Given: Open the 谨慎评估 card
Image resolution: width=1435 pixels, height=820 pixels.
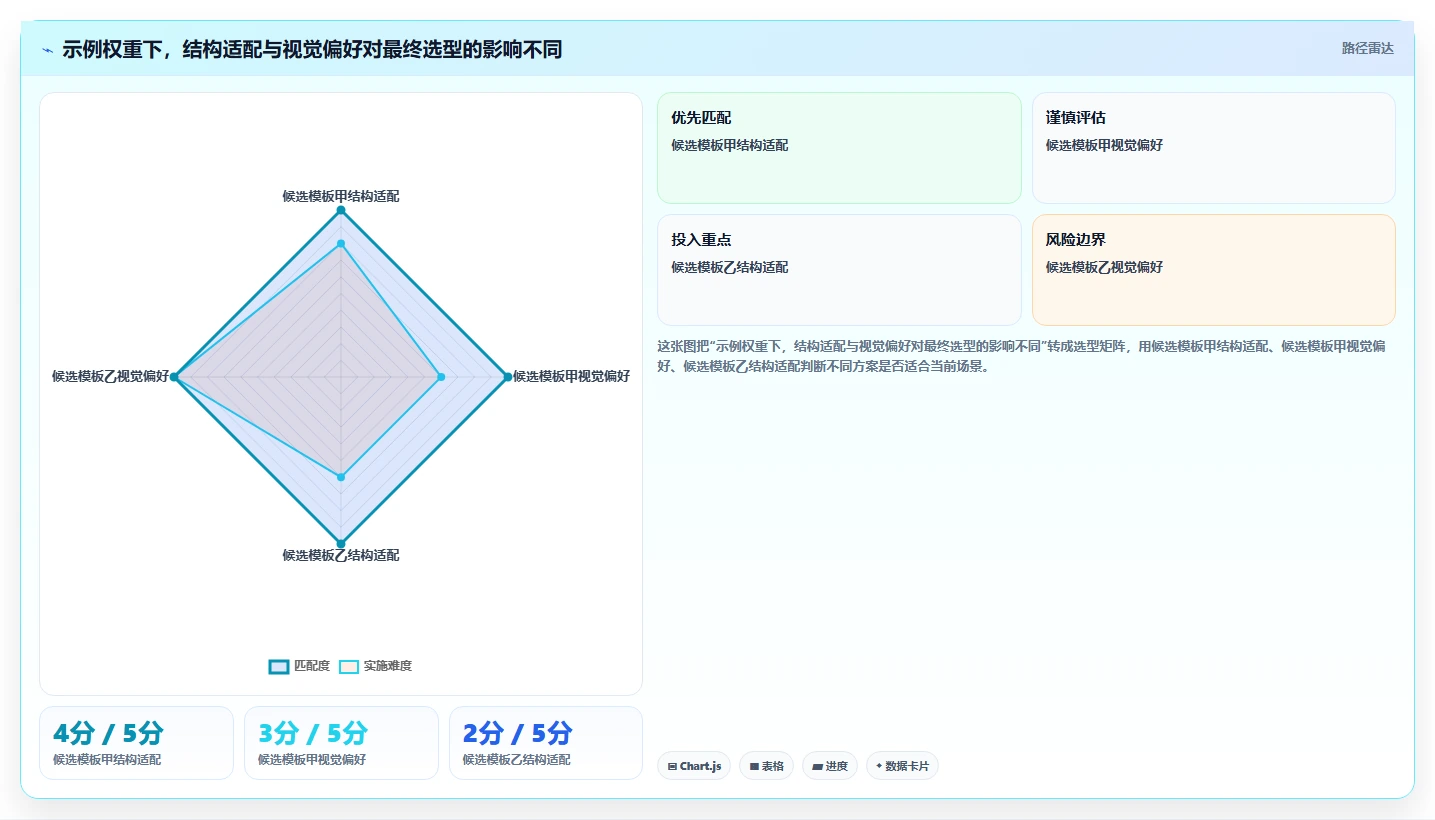Looking at the screenshot, I should pos(1213,148).
